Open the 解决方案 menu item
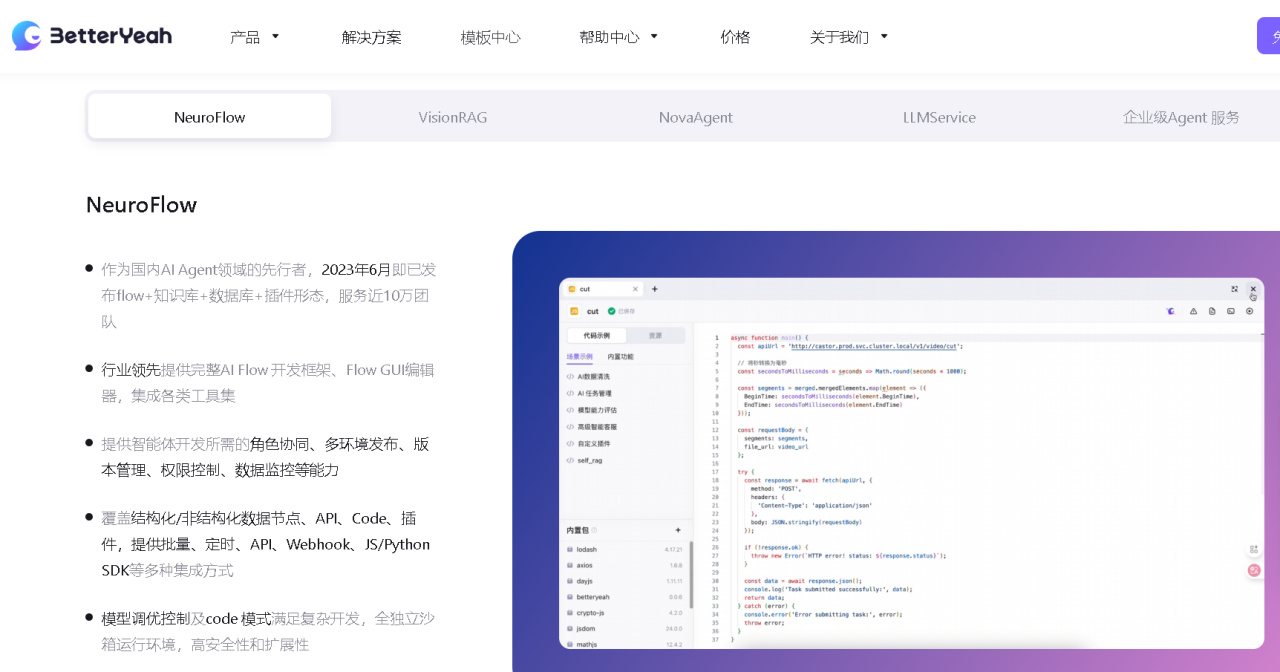 pos(372,37)
